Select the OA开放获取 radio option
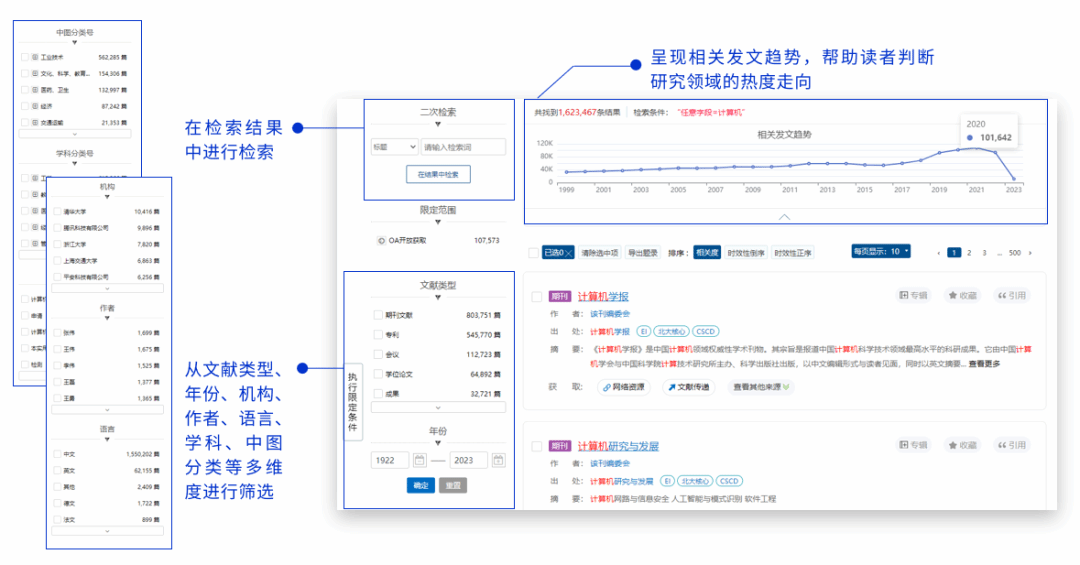Viewport: 1080px width, 565px height. click(x=381, y=240)
